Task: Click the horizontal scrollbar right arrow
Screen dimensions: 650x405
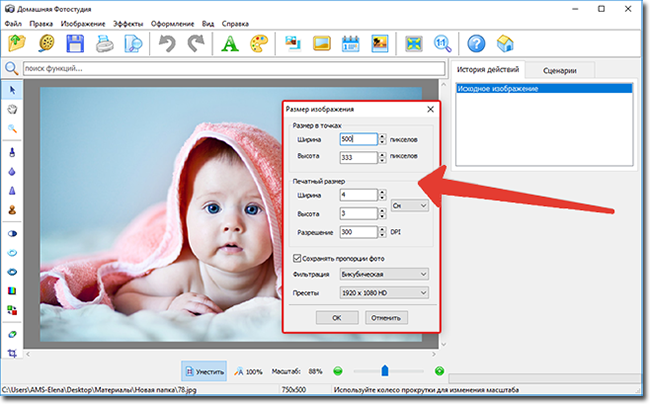Action: (x=434, y=354)
